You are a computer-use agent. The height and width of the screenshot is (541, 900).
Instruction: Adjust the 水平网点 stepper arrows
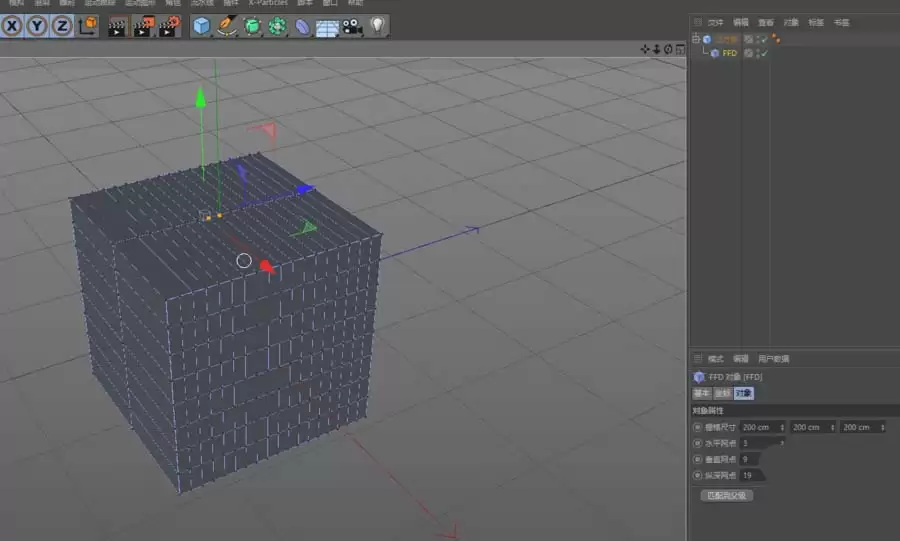pyautogui.click(x=782, y=443)
